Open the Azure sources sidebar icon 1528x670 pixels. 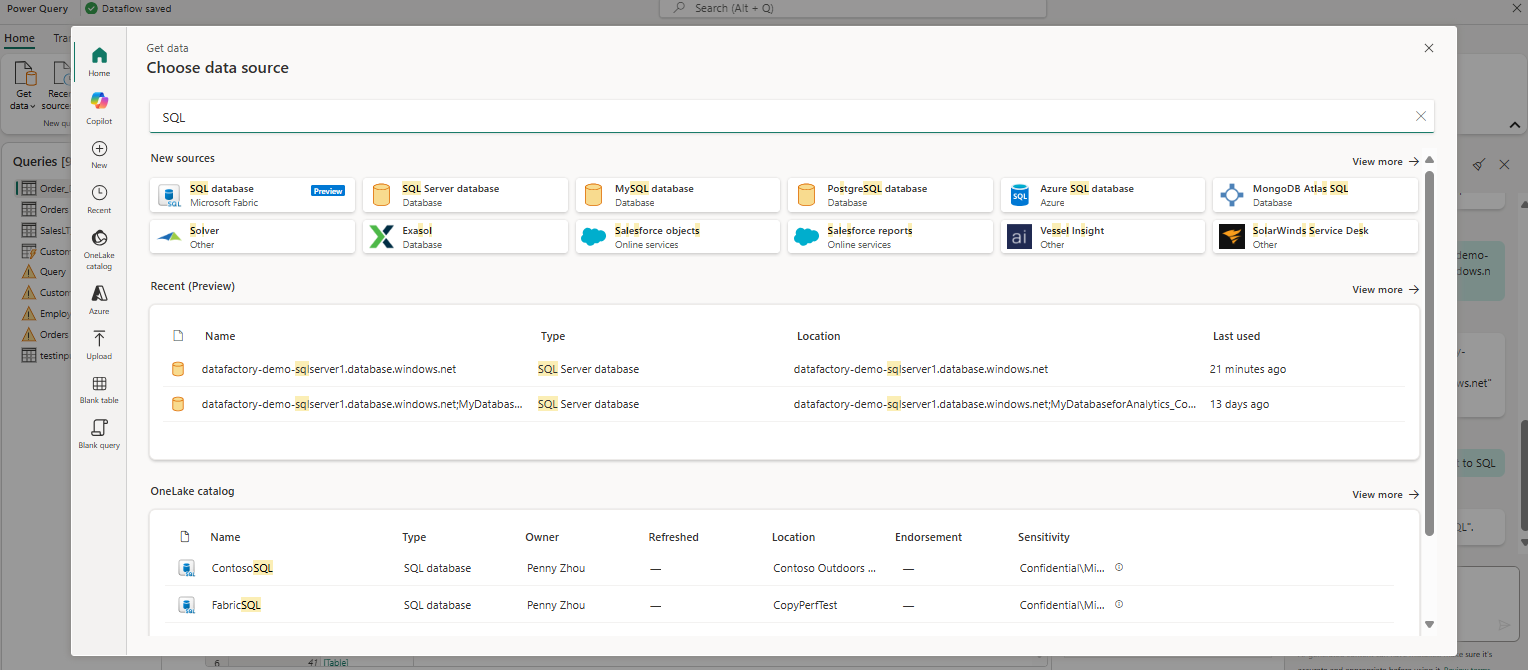pos(99,298)
